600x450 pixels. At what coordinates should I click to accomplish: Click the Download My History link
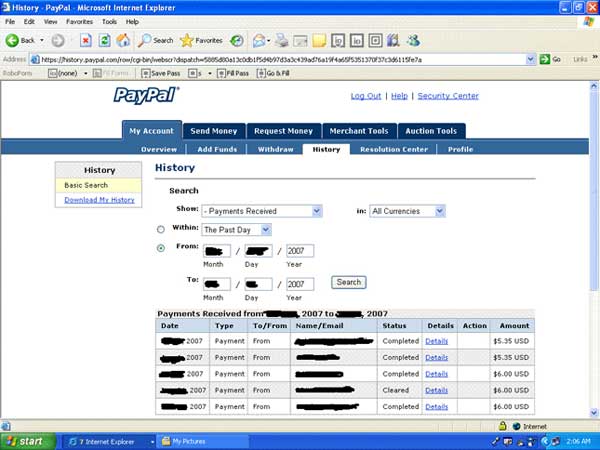tap(99, 200)
